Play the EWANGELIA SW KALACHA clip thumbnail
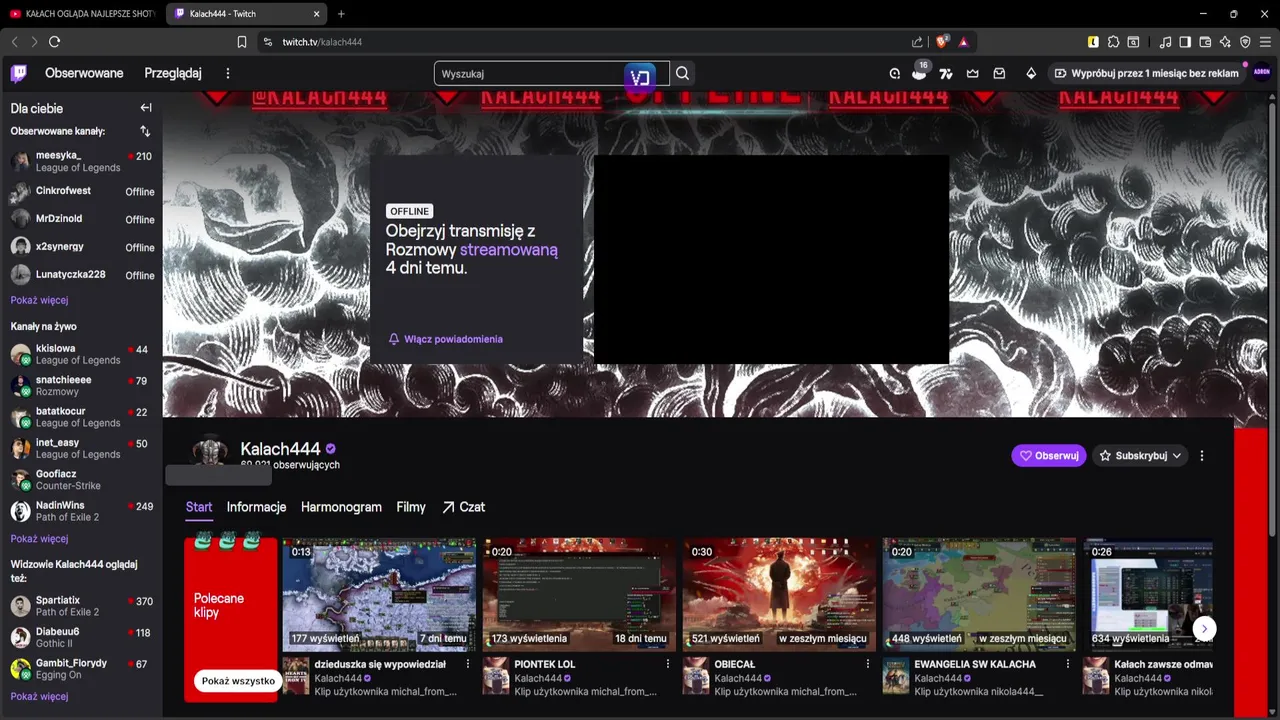This screenshot has width=1280, height=720. click(x=979, y=595)
